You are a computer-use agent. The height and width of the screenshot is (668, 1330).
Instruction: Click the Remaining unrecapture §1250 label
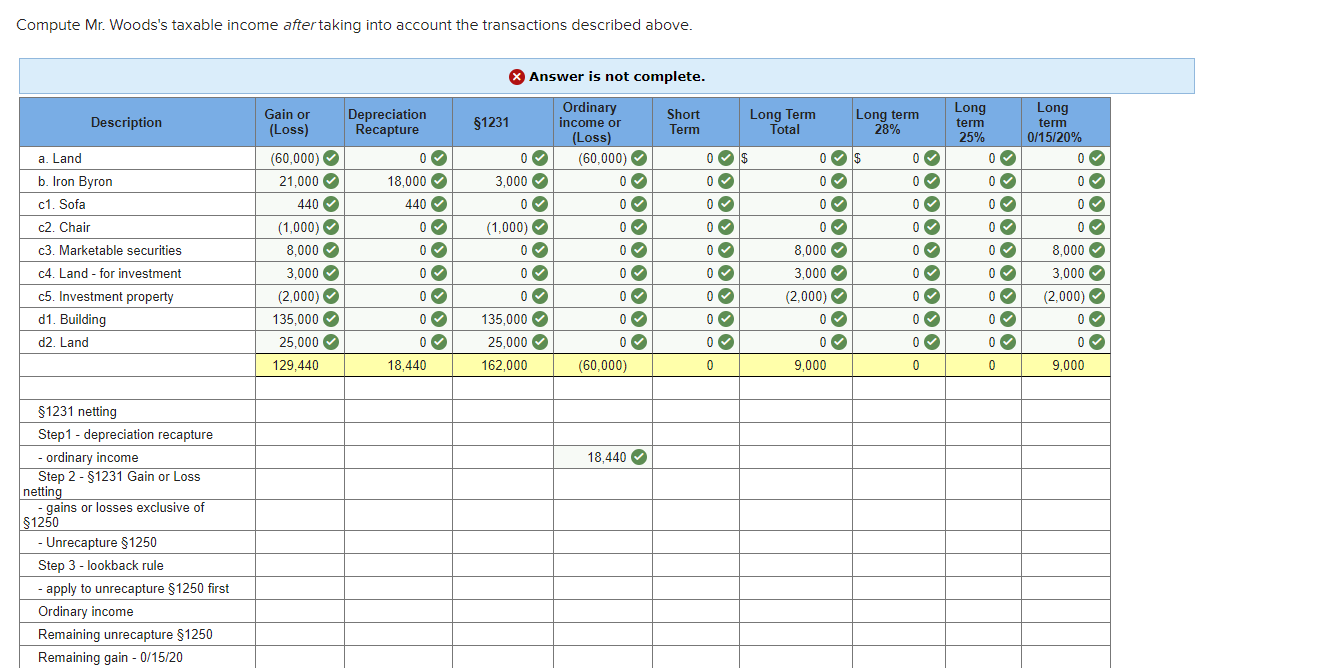click(x=125, y=634)
